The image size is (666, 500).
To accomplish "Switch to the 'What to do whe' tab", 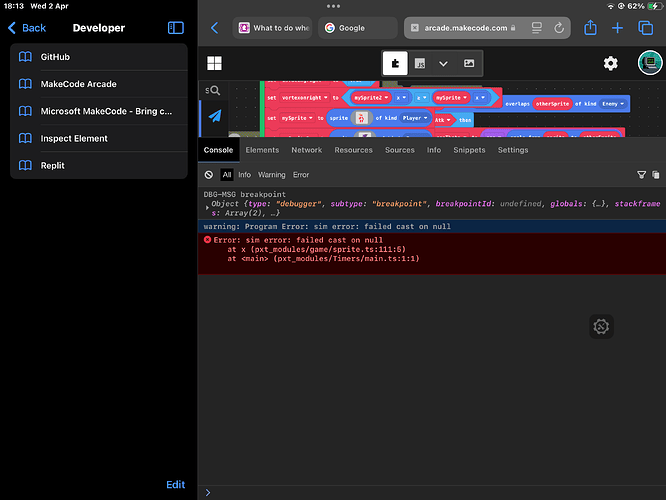I will point(272,28).
